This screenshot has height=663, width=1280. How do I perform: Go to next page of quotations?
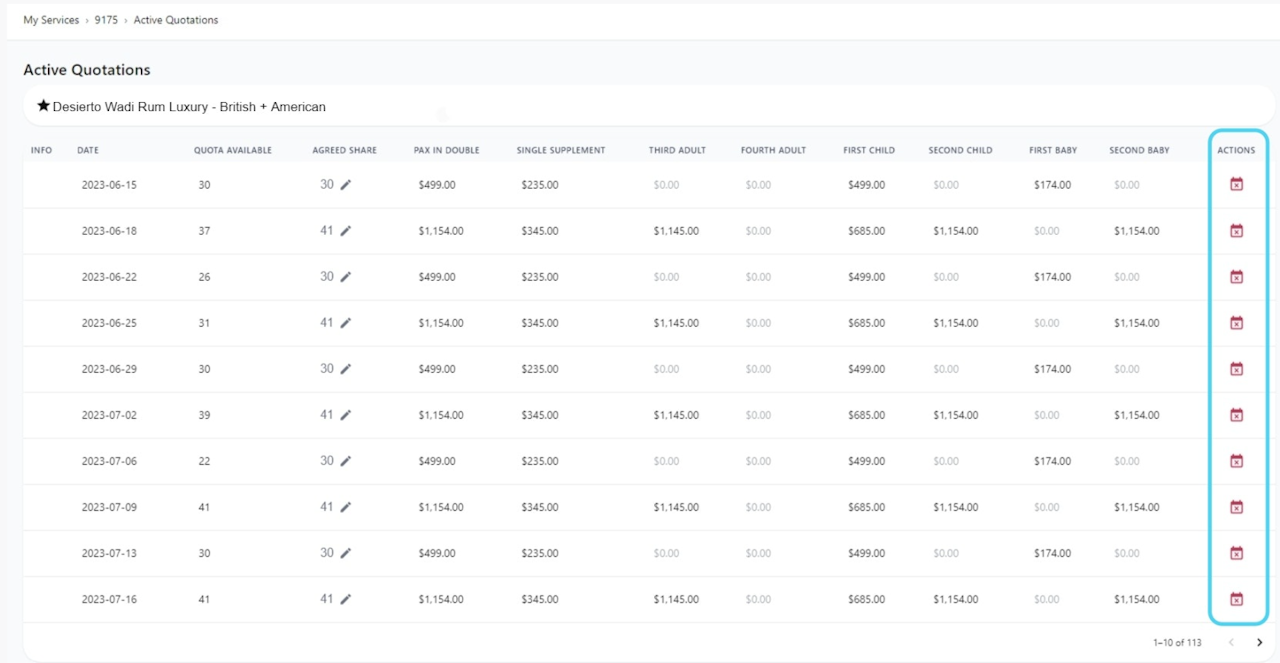point(1259,643)
